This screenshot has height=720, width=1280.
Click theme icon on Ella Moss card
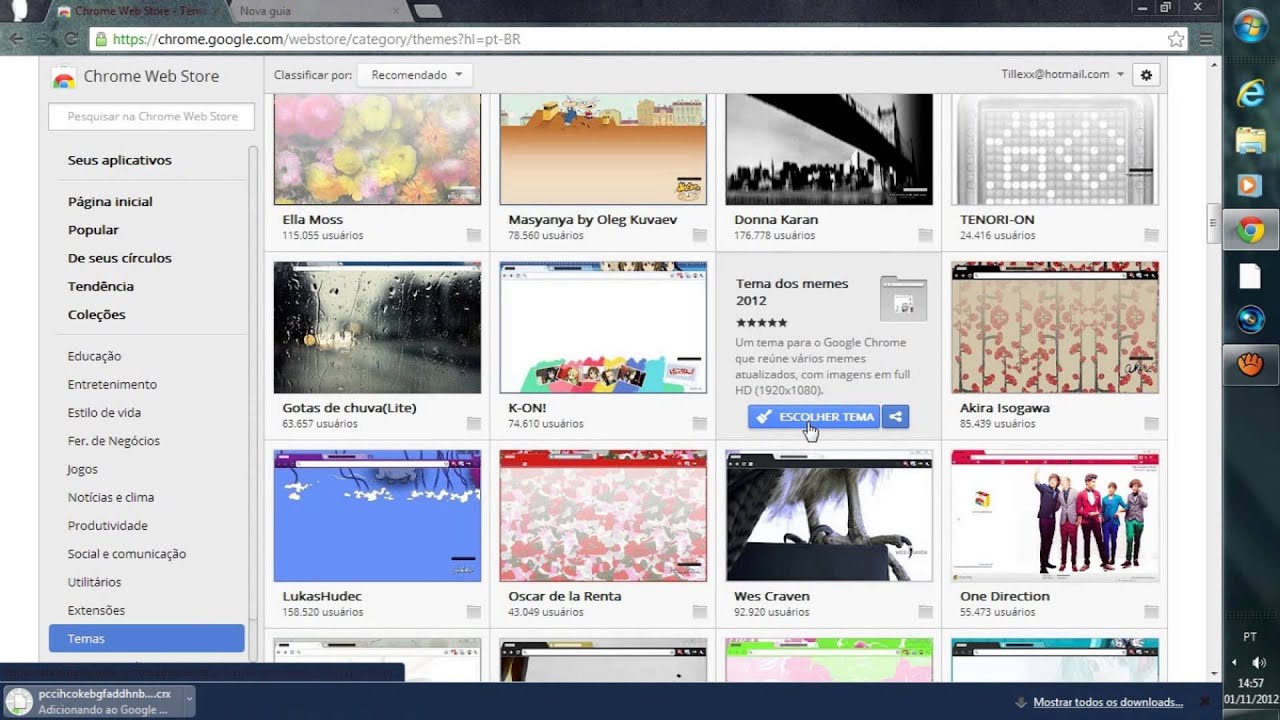(x=474, y=235)
